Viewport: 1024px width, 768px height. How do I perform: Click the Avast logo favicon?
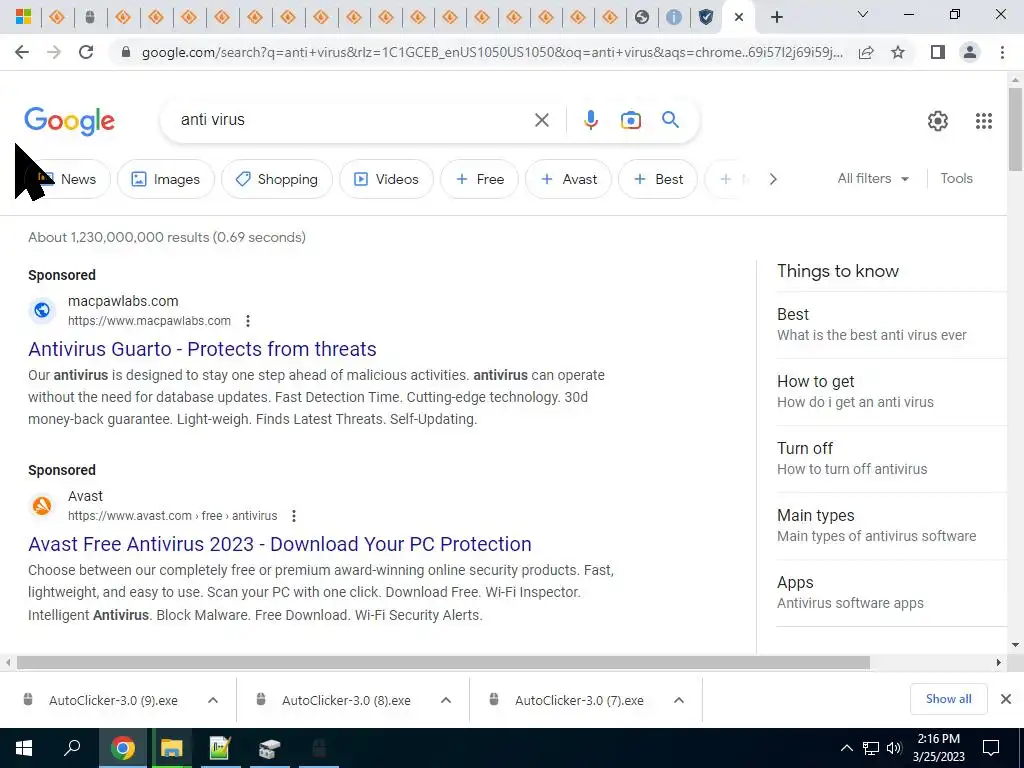pyautogui.click(x=42, y=505)
